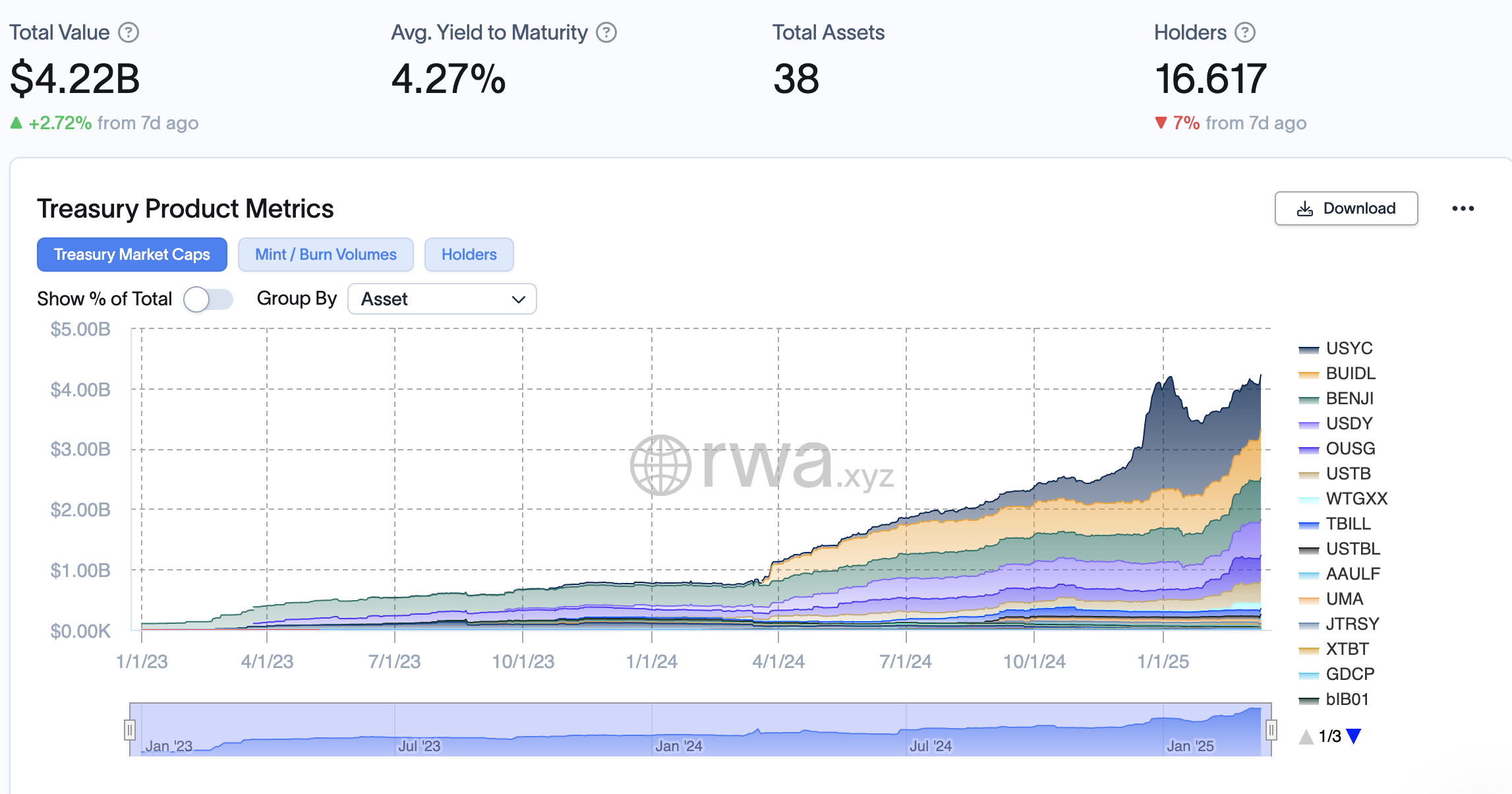Toggle USDY series in legend
The width and height of the screenshot is (1512, 794).
coord(1336,423)
